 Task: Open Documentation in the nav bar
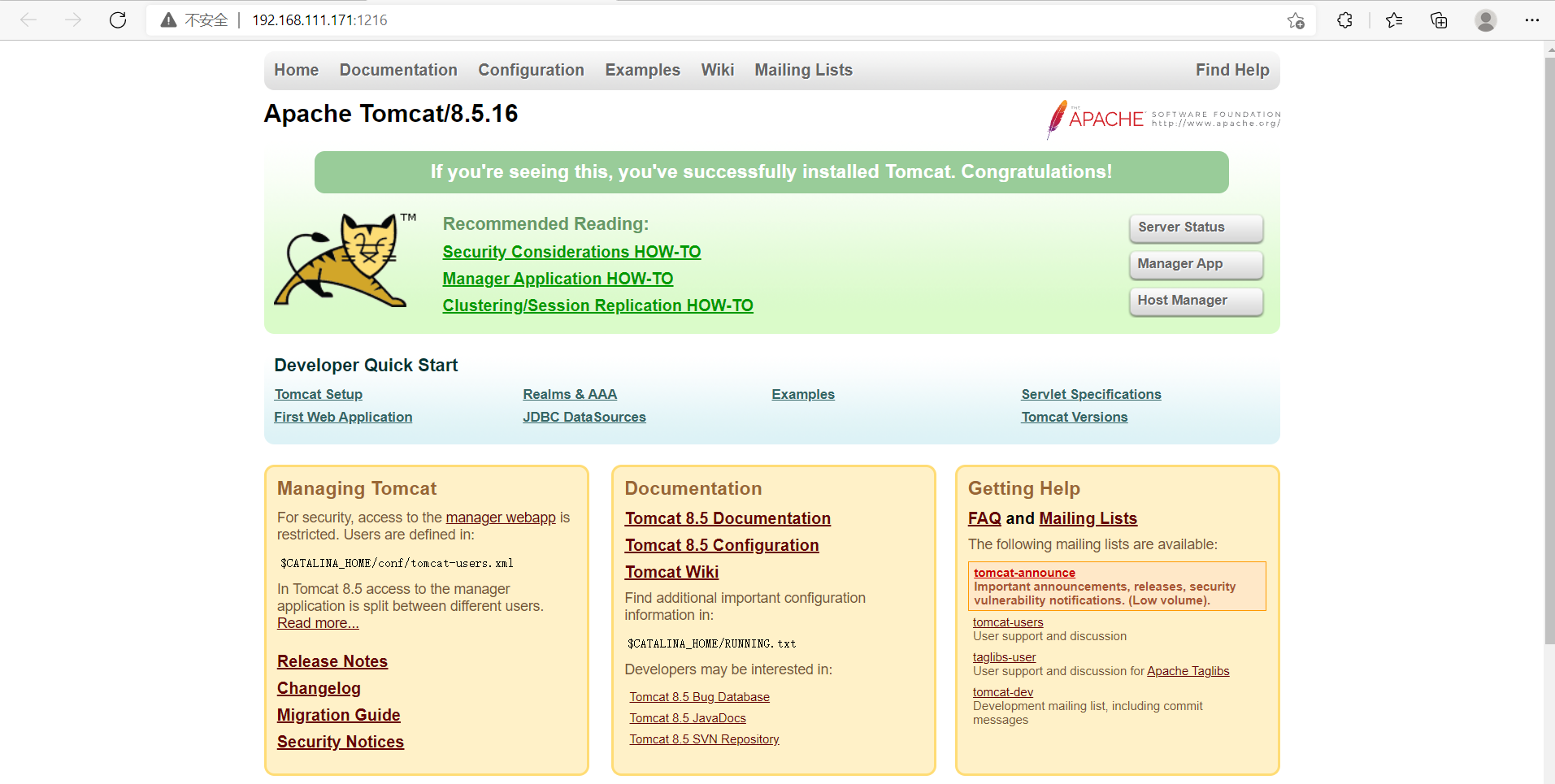[398, 70]
